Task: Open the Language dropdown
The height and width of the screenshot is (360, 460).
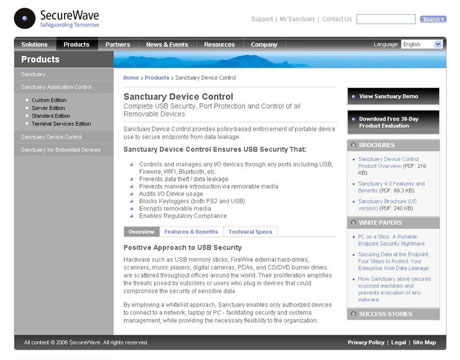Action: pyautogui.click(x=422, y=44)
